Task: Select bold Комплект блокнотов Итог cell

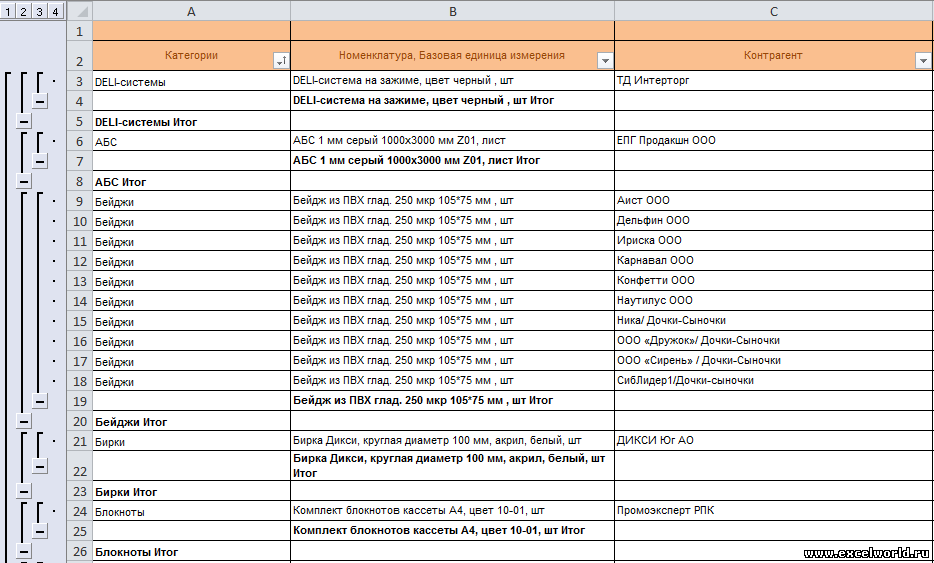Action: point(453,531)
